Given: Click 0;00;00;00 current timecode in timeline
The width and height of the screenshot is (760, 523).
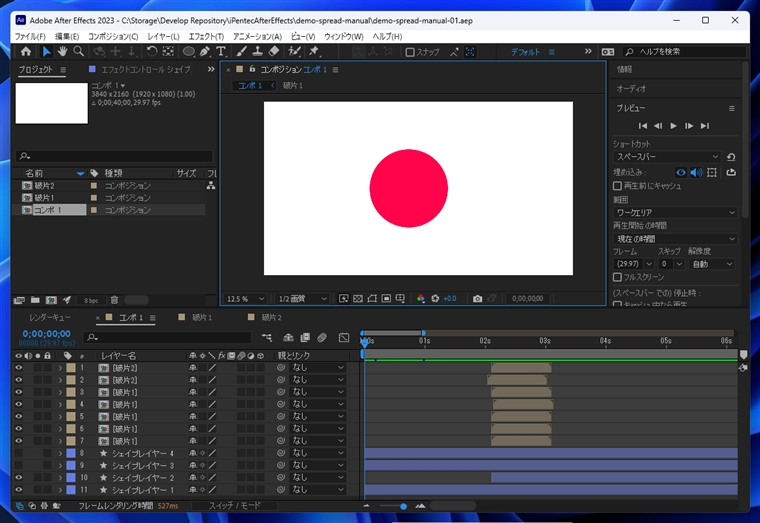Looking at the screenshot, I should point(47,333).
